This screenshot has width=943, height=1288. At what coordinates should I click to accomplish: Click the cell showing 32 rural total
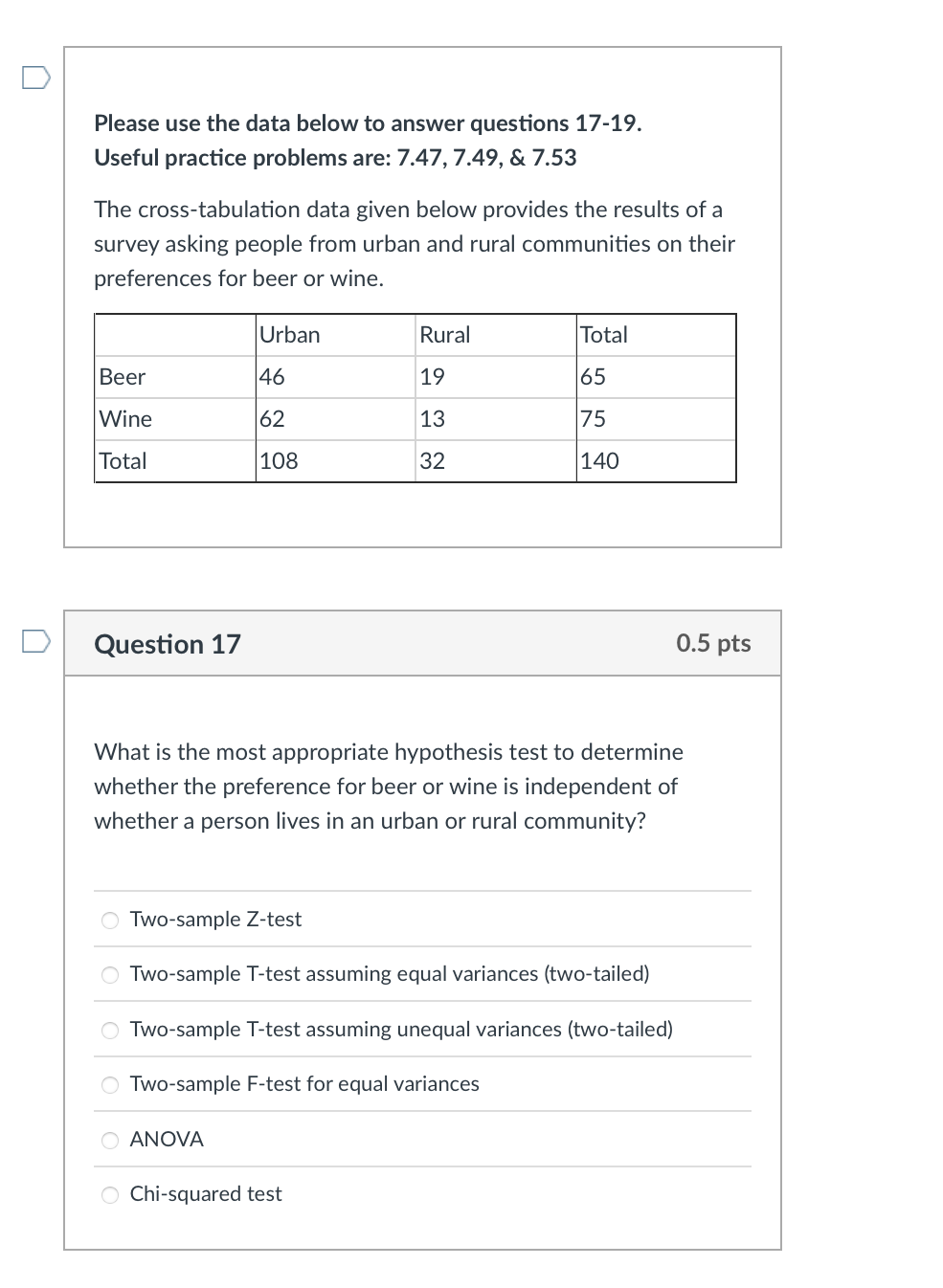click(x=434, y=460)
